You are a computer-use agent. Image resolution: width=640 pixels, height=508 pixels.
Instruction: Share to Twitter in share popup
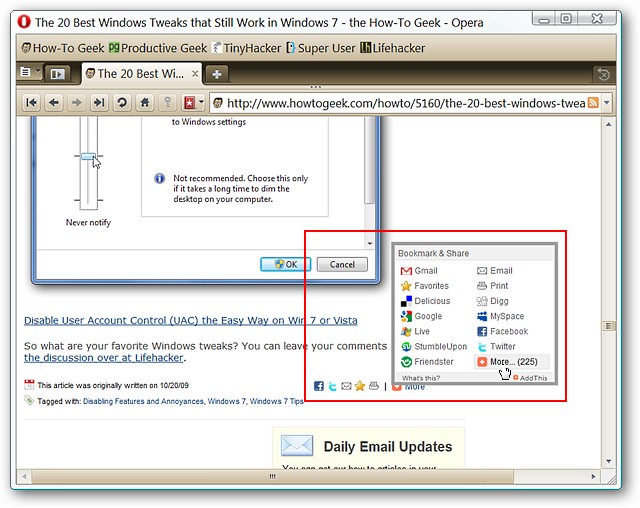(496, 346)
